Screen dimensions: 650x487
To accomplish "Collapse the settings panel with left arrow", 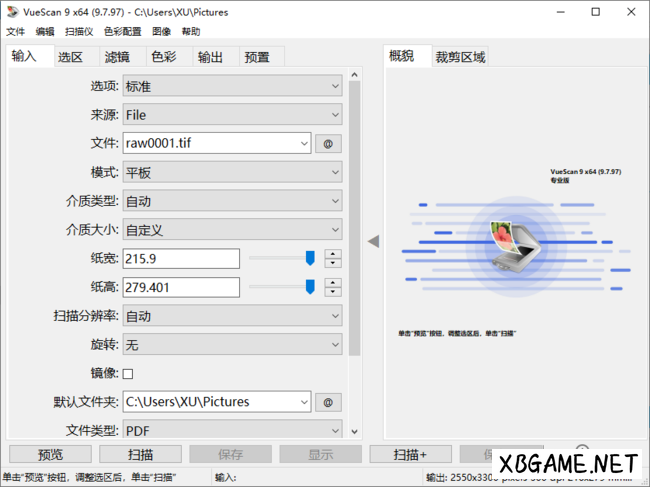I will pyautogui.click(x=373, y=241).
